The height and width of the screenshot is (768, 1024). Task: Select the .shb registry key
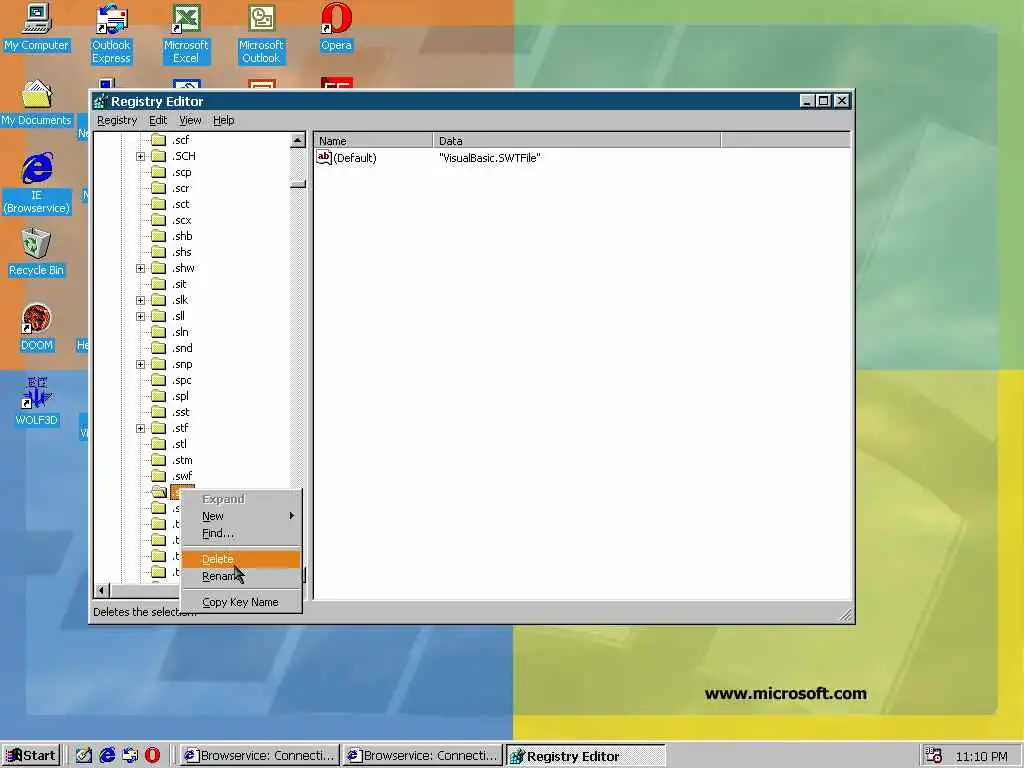183,236
